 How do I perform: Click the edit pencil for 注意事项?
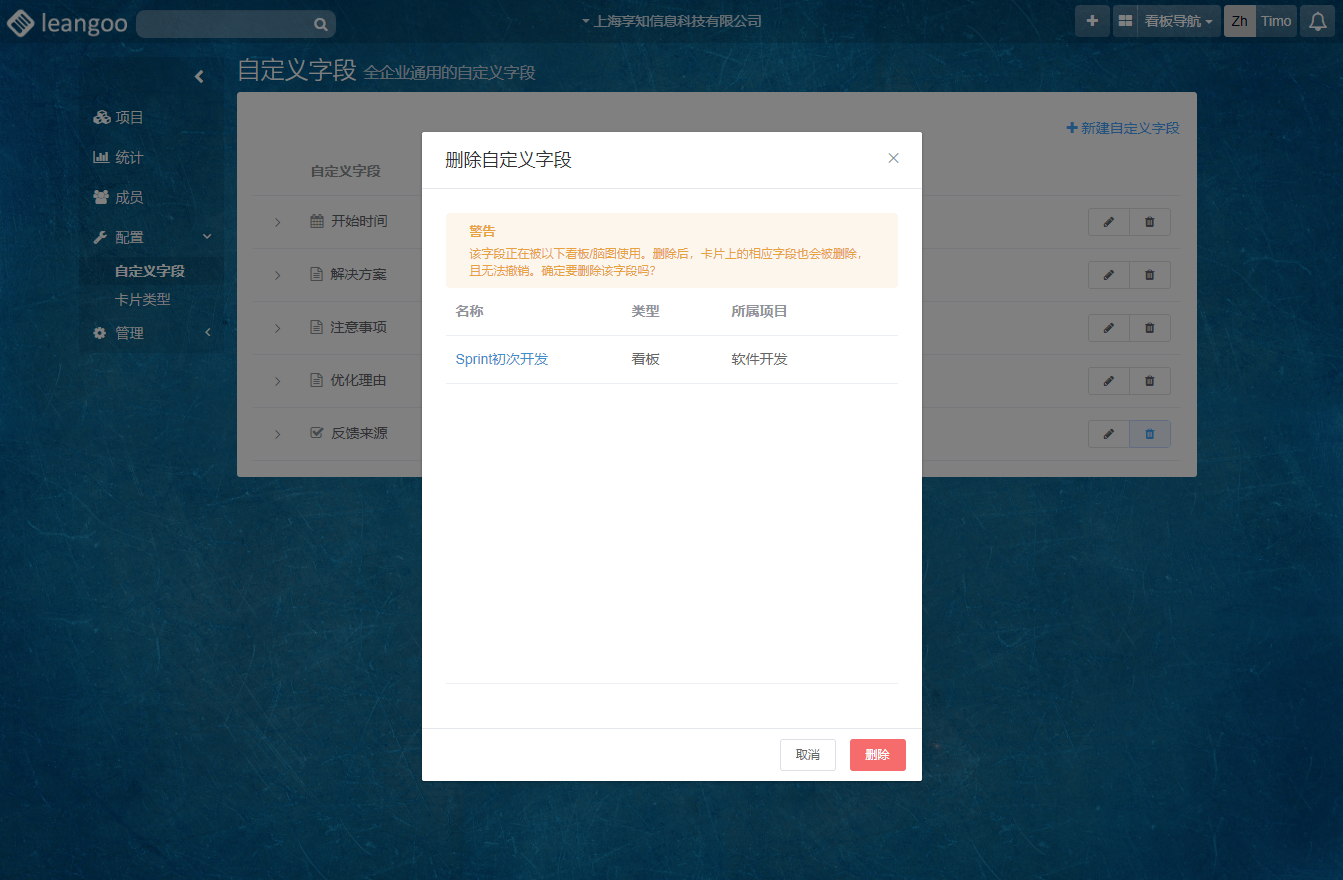(1108, 328)
